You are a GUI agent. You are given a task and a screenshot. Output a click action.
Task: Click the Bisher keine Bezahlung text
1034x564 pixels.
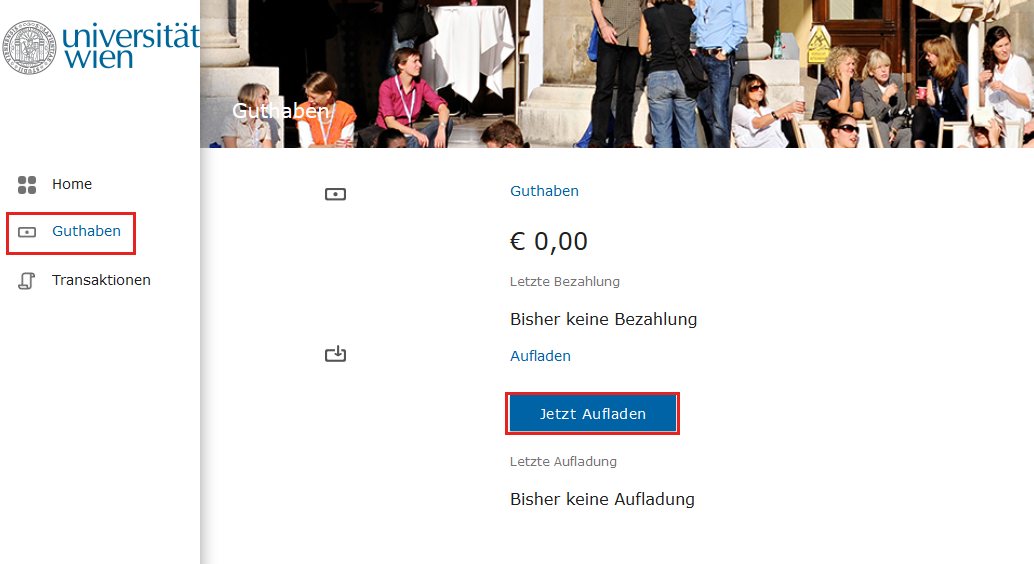point(603,319)
